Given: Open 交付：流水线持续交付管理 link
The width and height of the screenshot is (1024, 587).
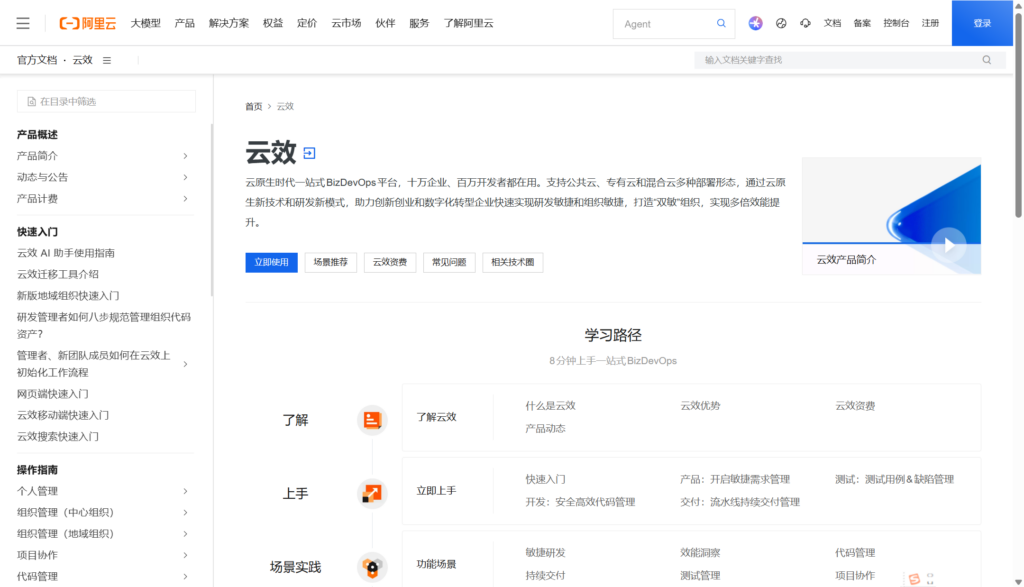Looking at the screenshot, I should pyautogui.click(x=740, y=502).
